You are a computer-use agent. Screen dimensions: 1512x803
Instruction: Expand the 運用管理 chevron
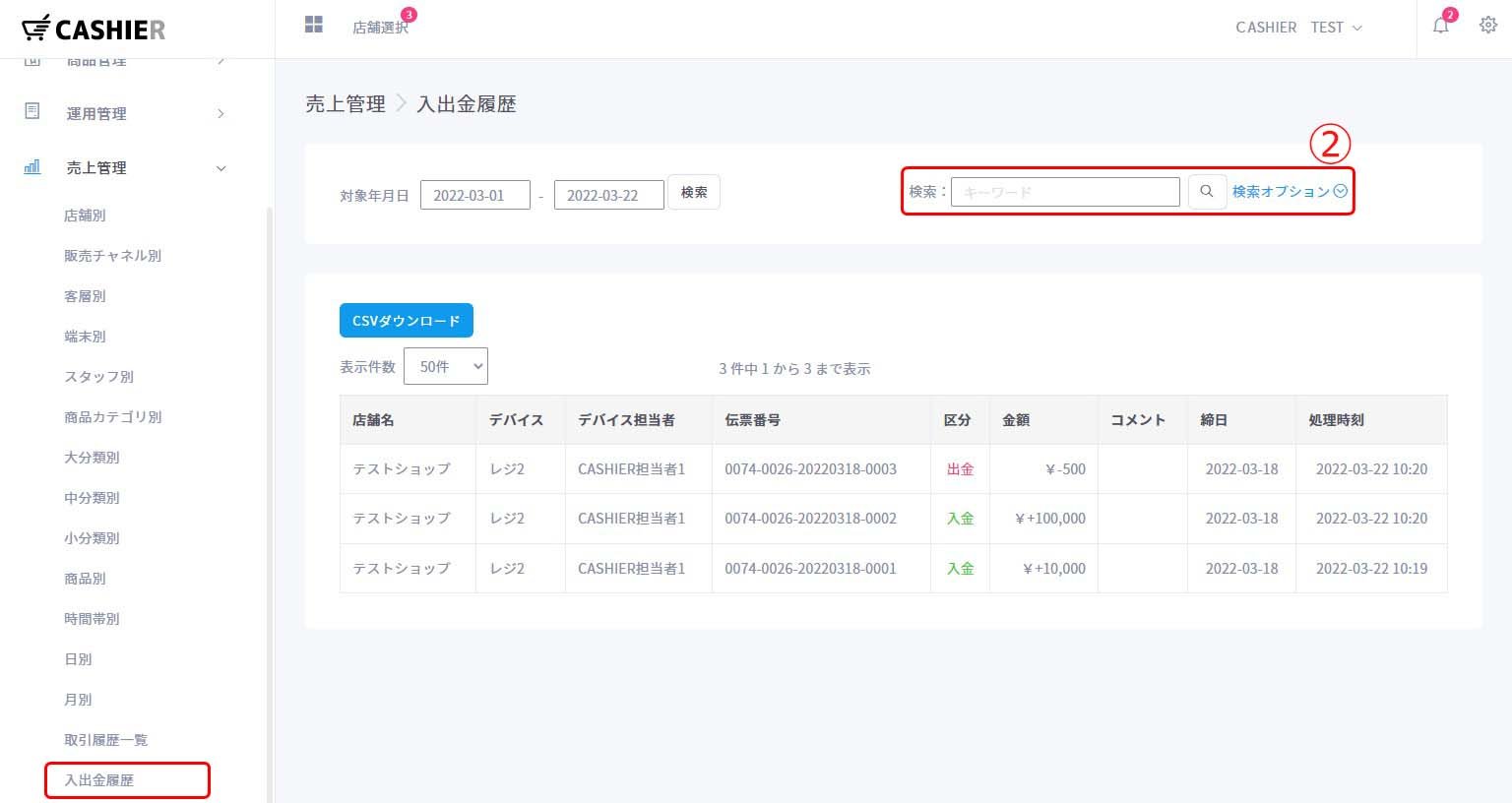[x=220, y=113]
